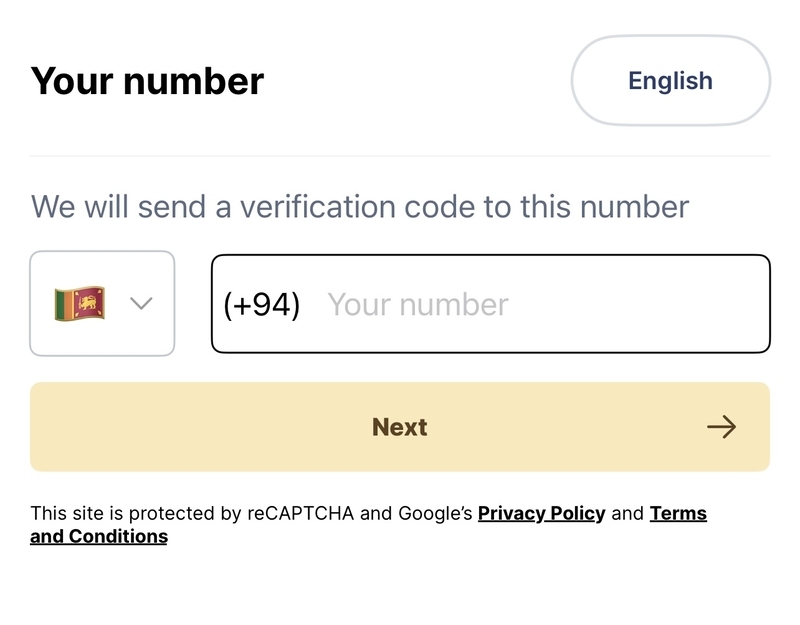This screenshot has width=800, height=625.
Task: Click the word 'Google's' in the notice
Action: point(435,513)
